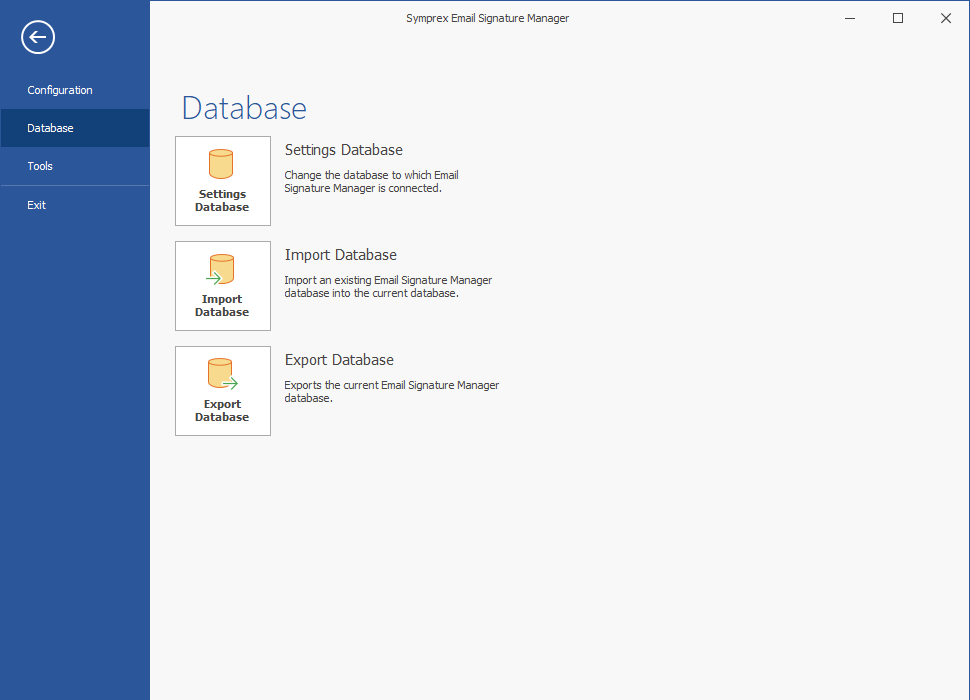Open the Configuration menu section

click(x=75, y=90)
